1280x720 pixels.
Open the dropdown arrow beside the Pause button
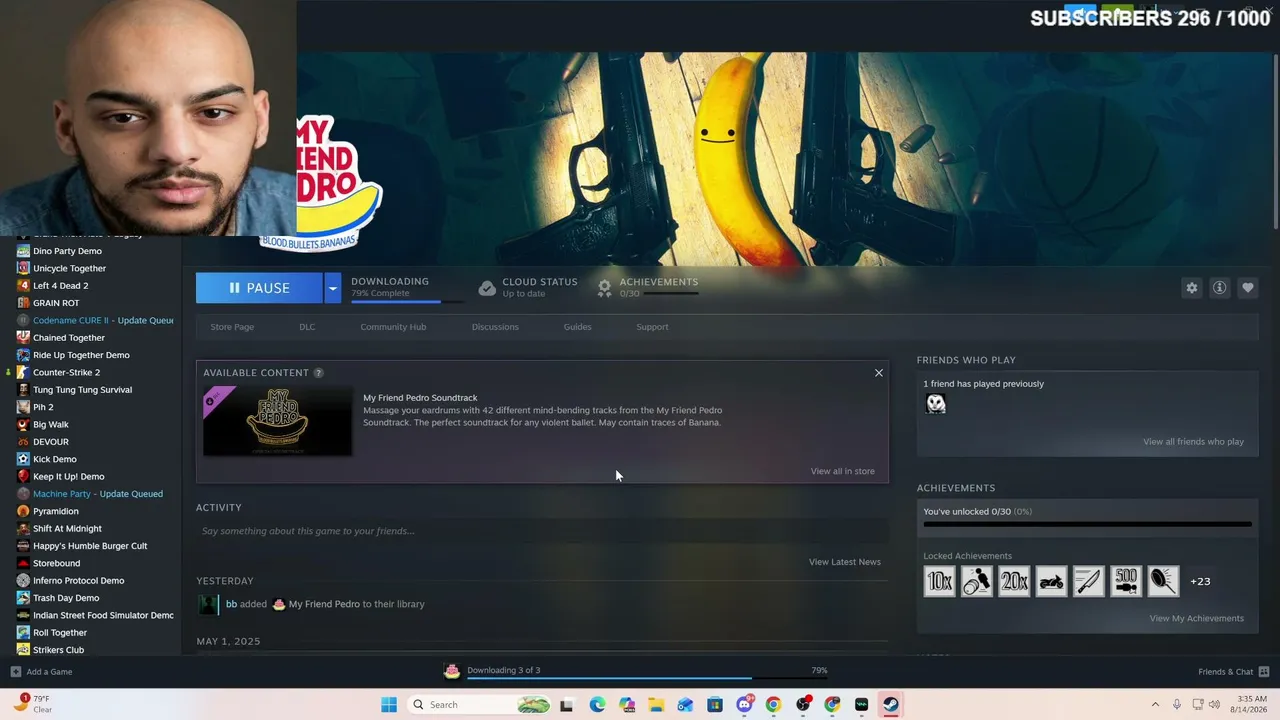(332, 288)
